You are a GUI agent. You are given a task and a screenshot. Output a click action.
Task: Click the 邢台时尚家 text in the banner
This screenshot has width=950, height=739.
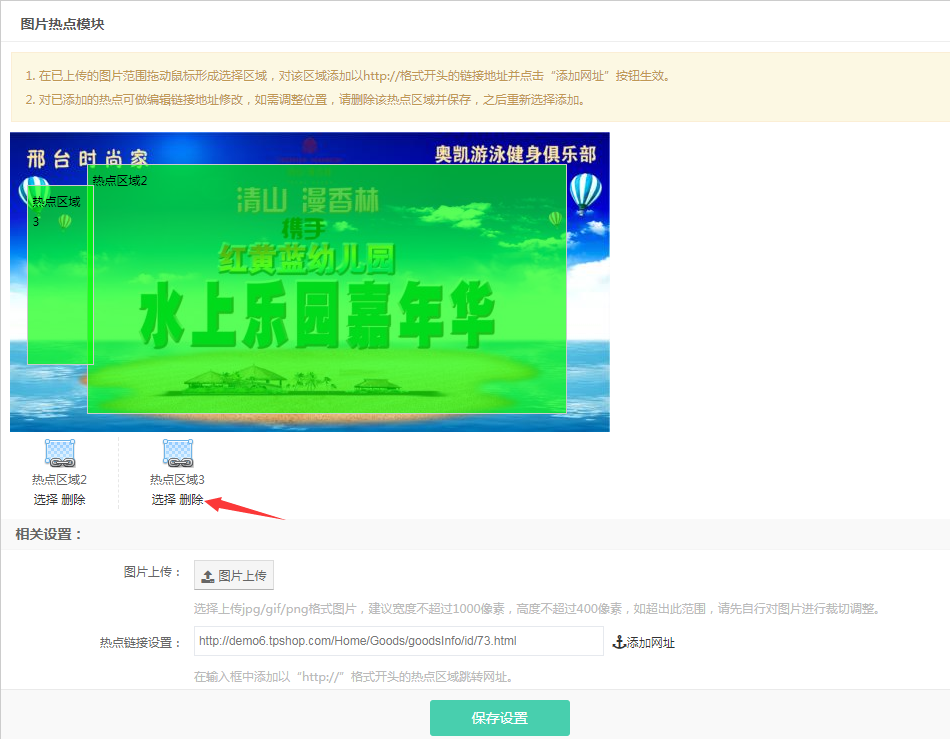coord(87,157)
